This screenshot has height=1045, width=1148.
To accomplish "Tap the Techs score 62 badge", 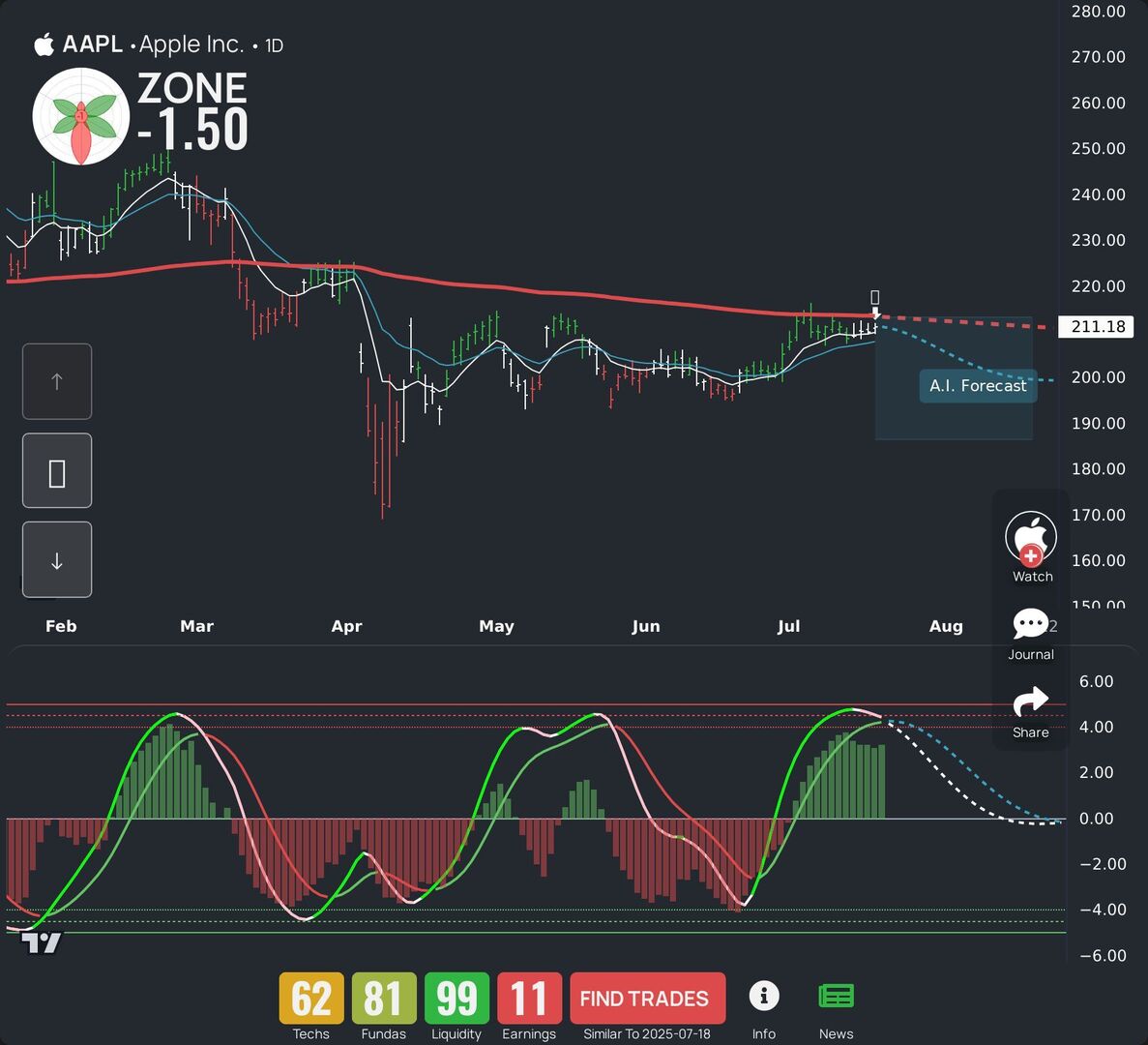I will pos(311,998).
